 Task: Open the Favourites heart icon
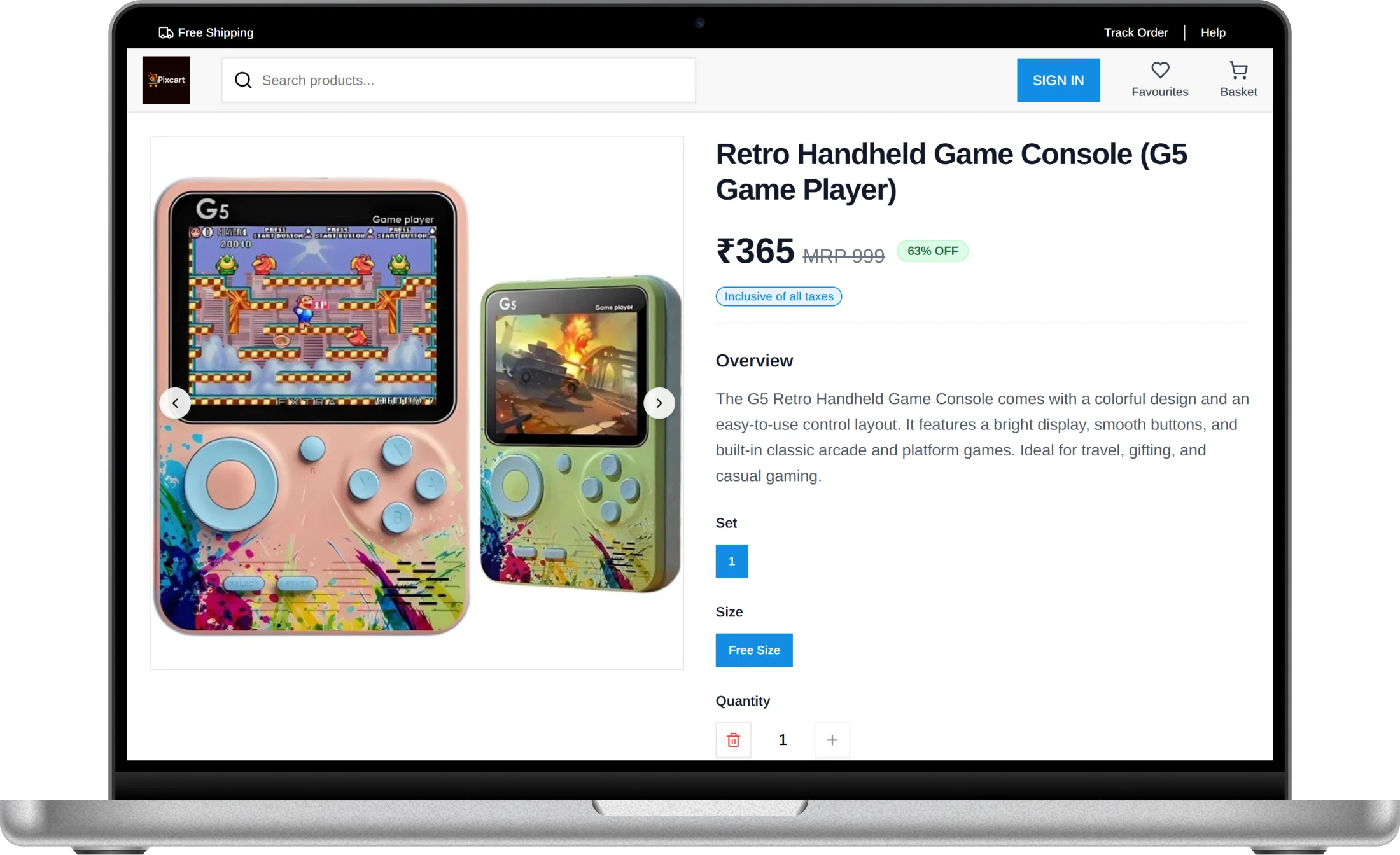(x=1160, y=70)
